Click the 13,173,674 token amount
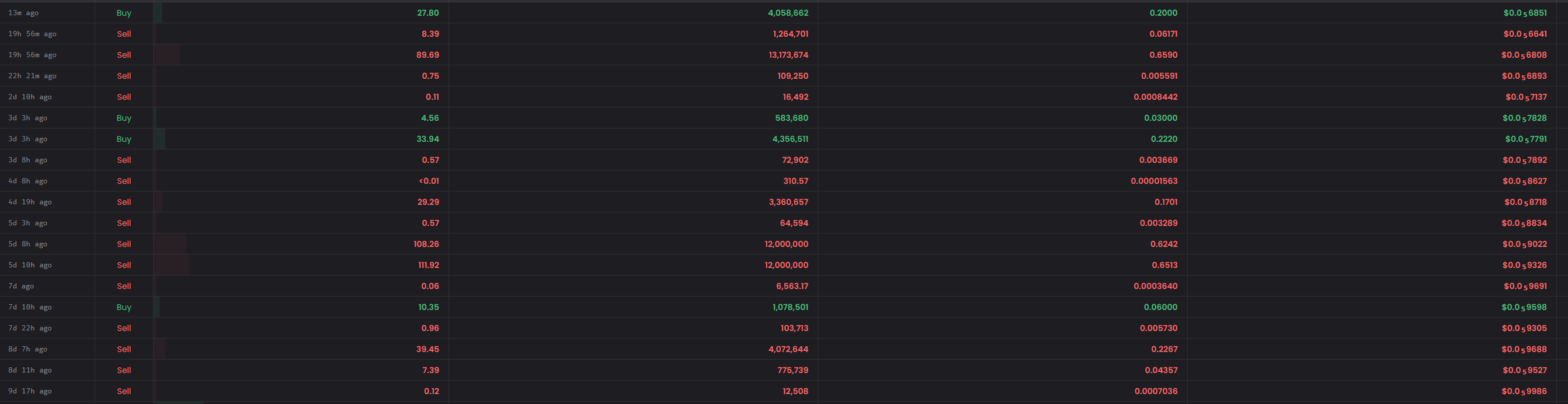This screenshot has width=1568, height=404. click(x=788, y=55)
